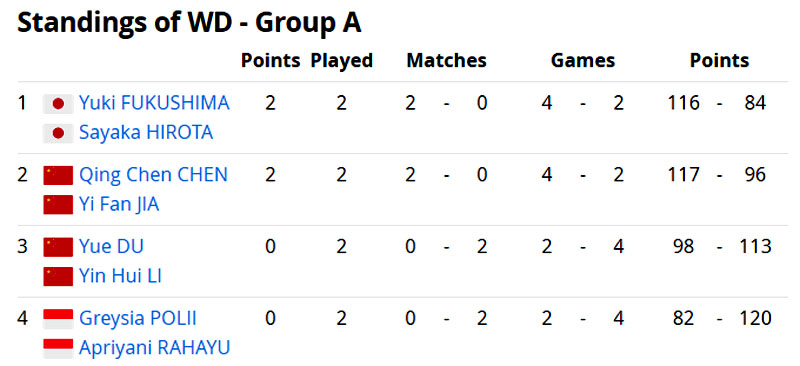Viewport: 800px width, 366px height.
Task: Open Sayaka HIROTA player link
Action: [x=146, y=133]
